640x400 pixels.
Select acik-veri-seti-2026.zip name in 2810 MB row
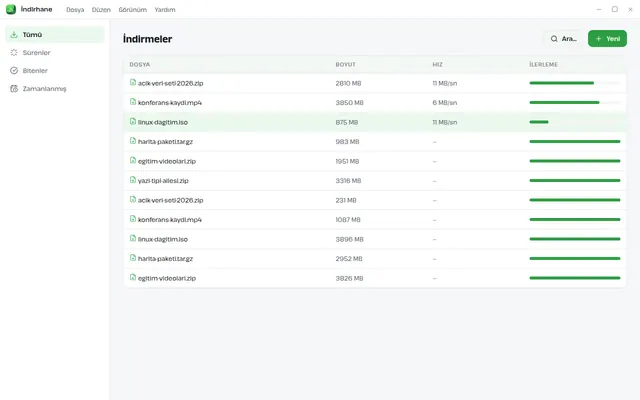171,83
